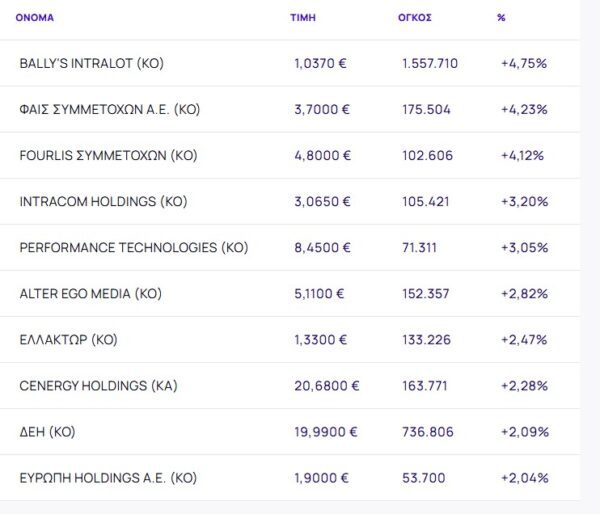Open BALLY'S INTRALOT (ΚΟ) stock
The image size is (600, 514).
(x=91, y=63)
